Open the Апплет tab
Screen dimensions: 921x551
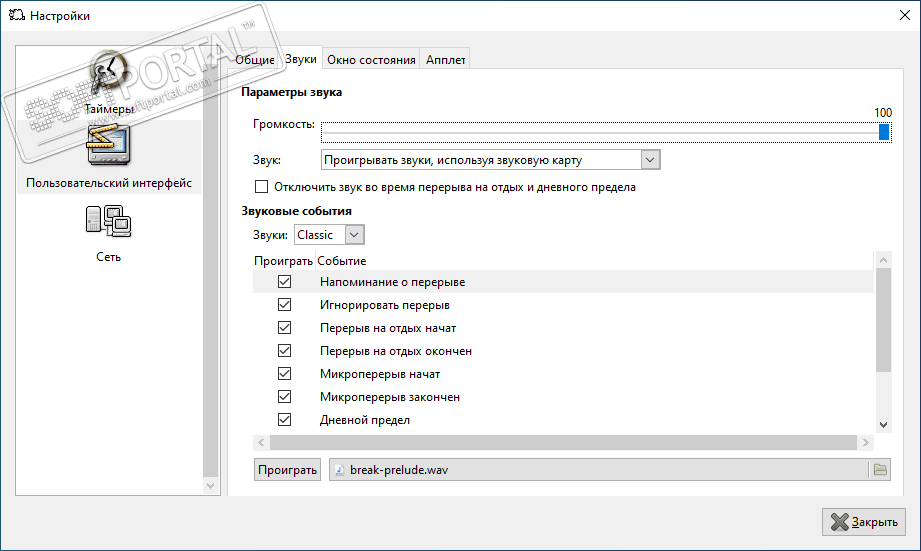tap(445, 59)
